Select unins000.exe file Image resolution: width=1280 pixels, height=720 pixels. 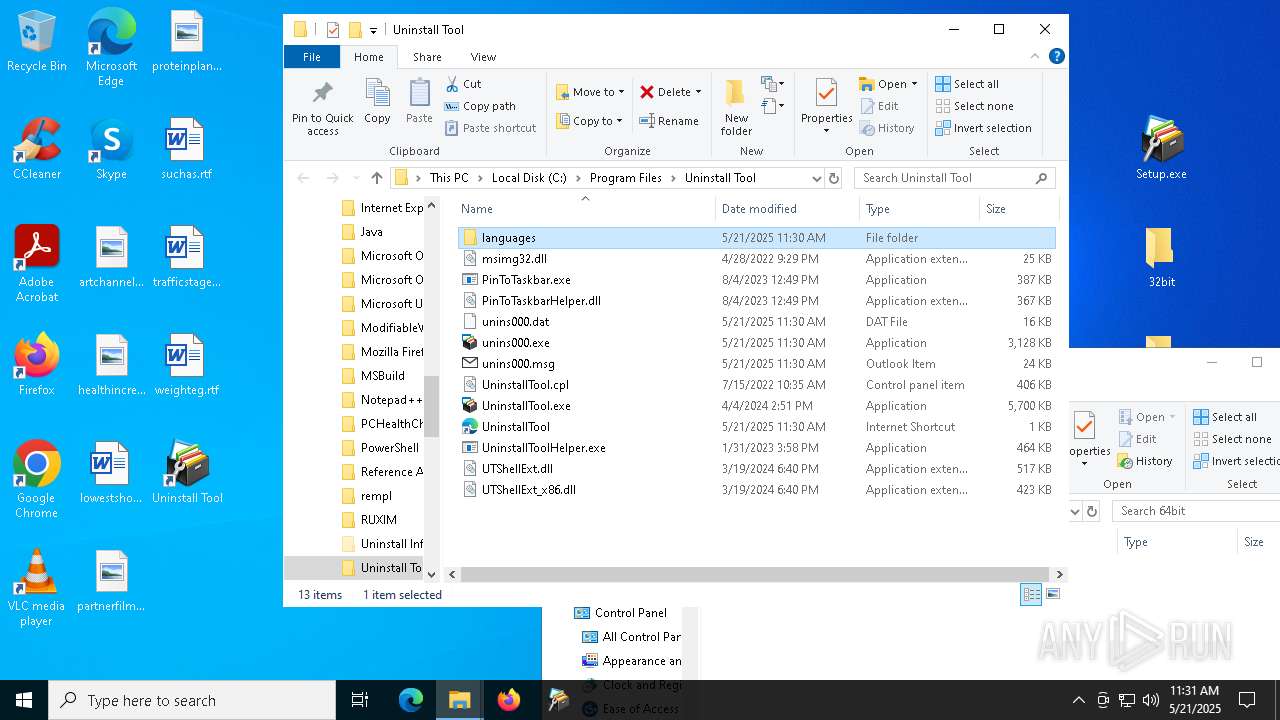(x=757, y=343)
